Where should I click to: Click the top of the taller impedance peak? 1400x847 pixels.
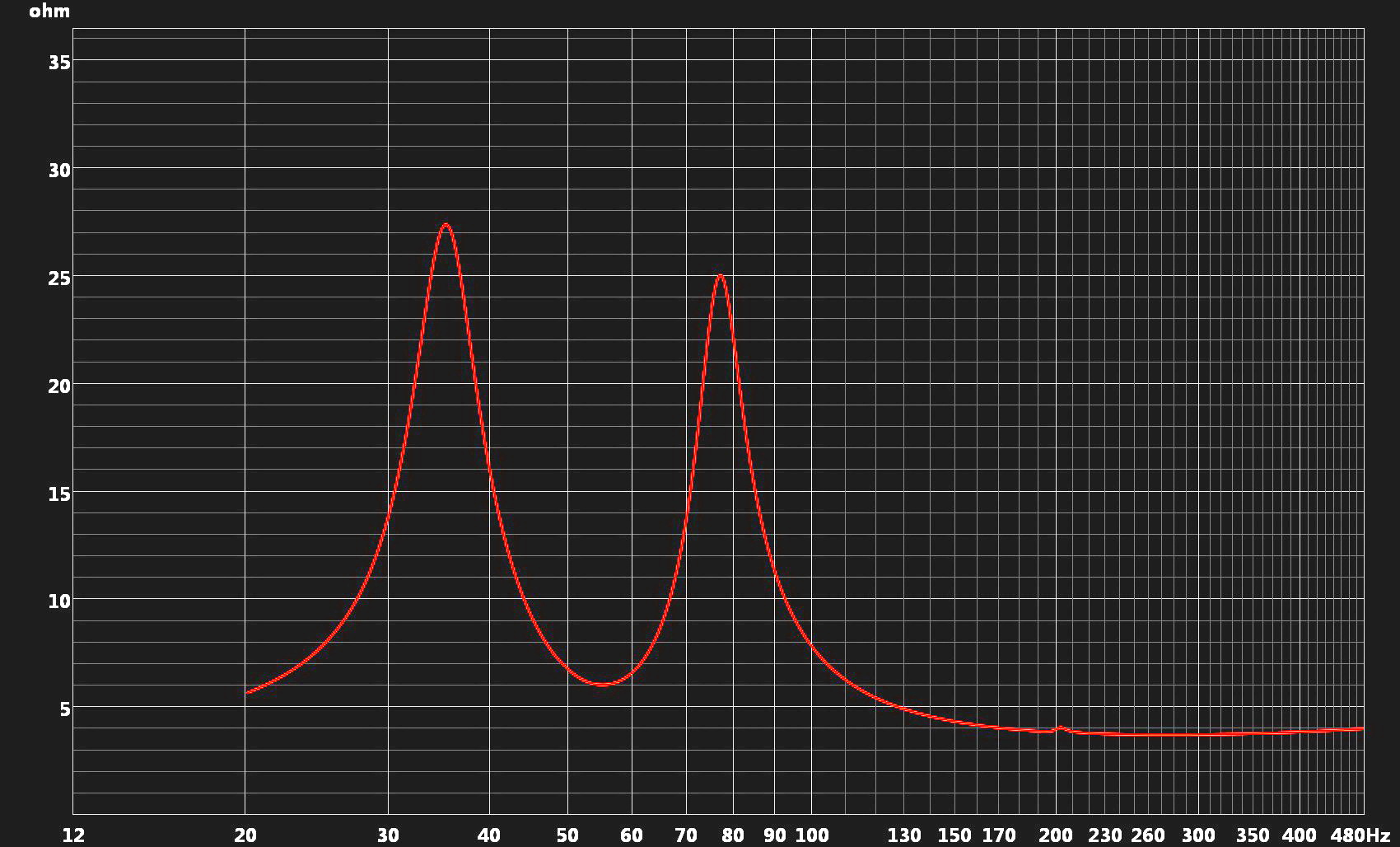(446, 225)
